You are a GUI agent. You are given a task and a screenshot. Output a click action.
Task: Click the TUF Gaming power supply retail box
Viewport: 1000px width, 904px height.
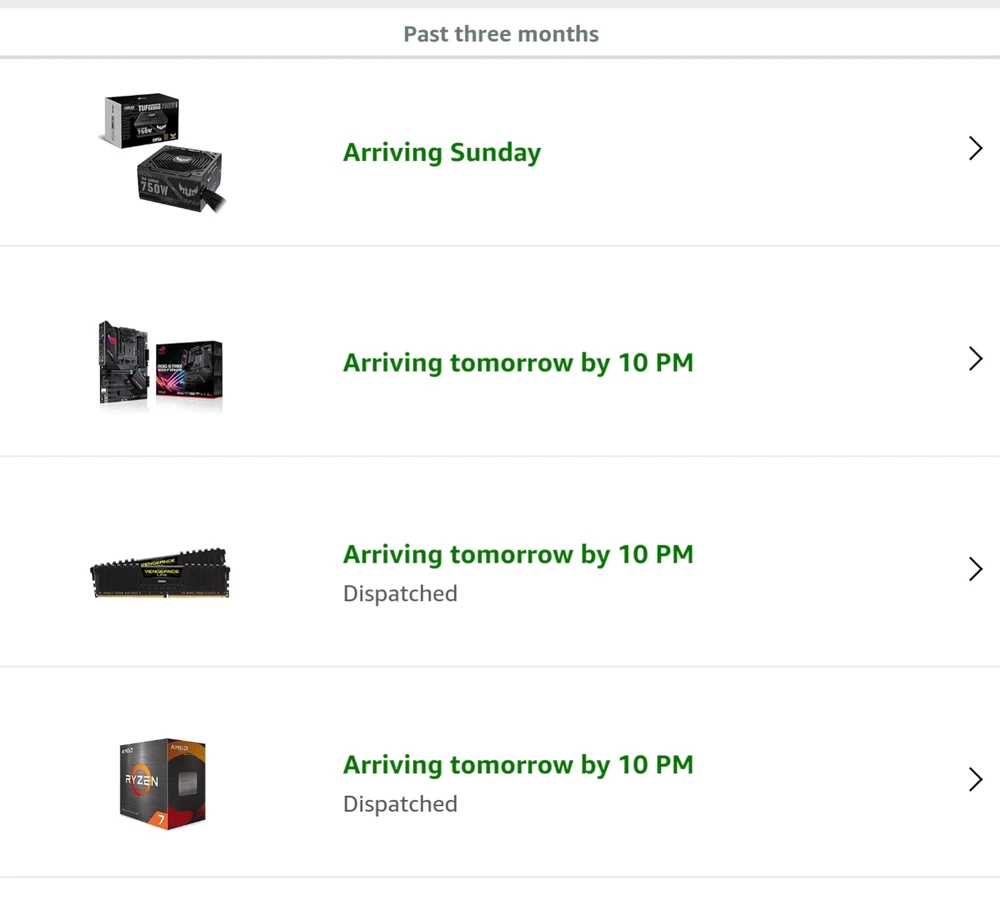(141, 120)
